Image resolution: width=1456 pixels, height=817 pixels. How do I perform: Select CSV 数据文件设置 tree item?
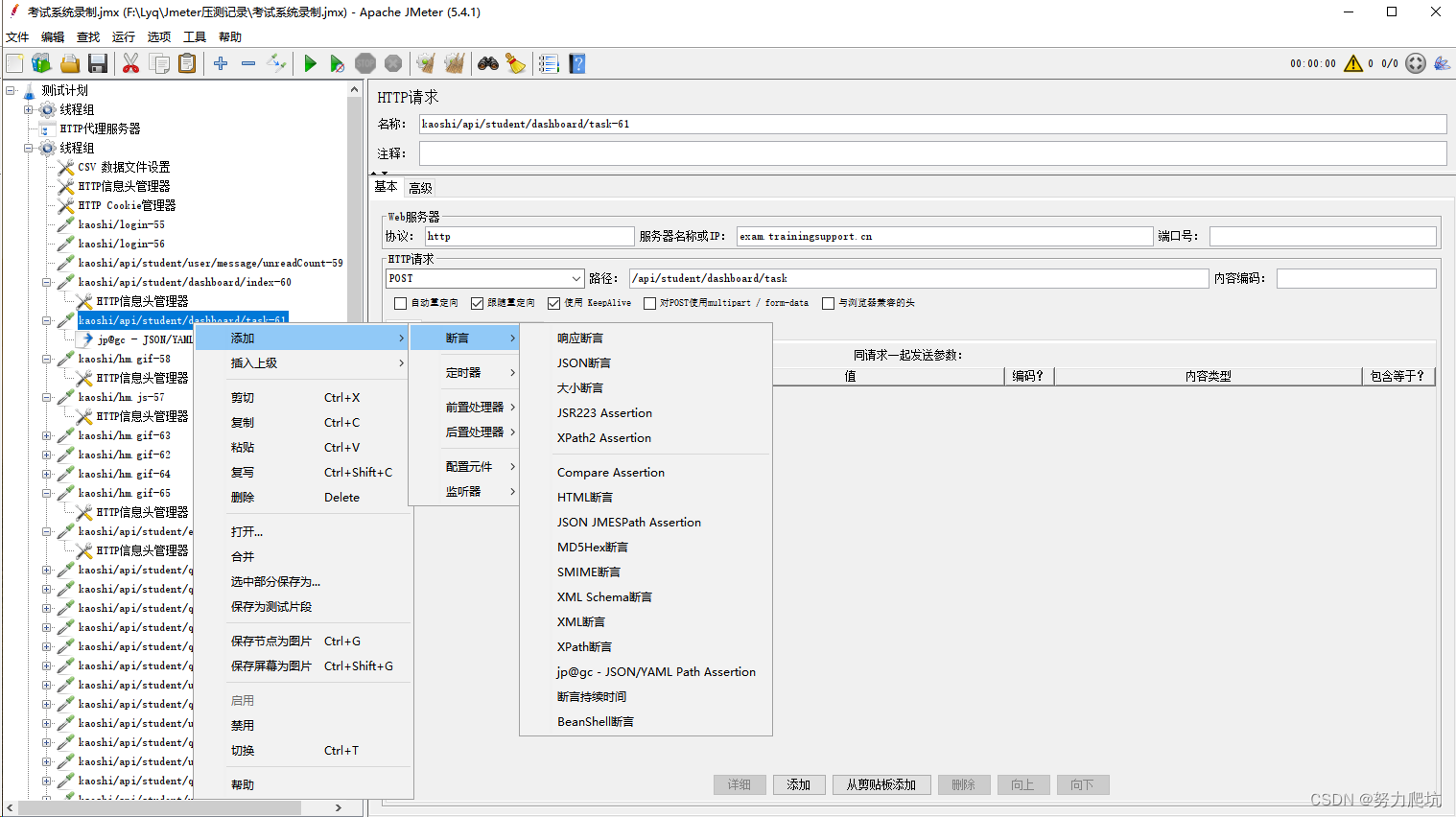(124, 167)
